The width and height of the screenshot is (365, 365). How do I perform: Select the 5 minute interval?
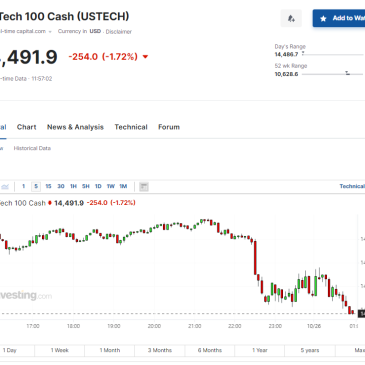(36, 186)
